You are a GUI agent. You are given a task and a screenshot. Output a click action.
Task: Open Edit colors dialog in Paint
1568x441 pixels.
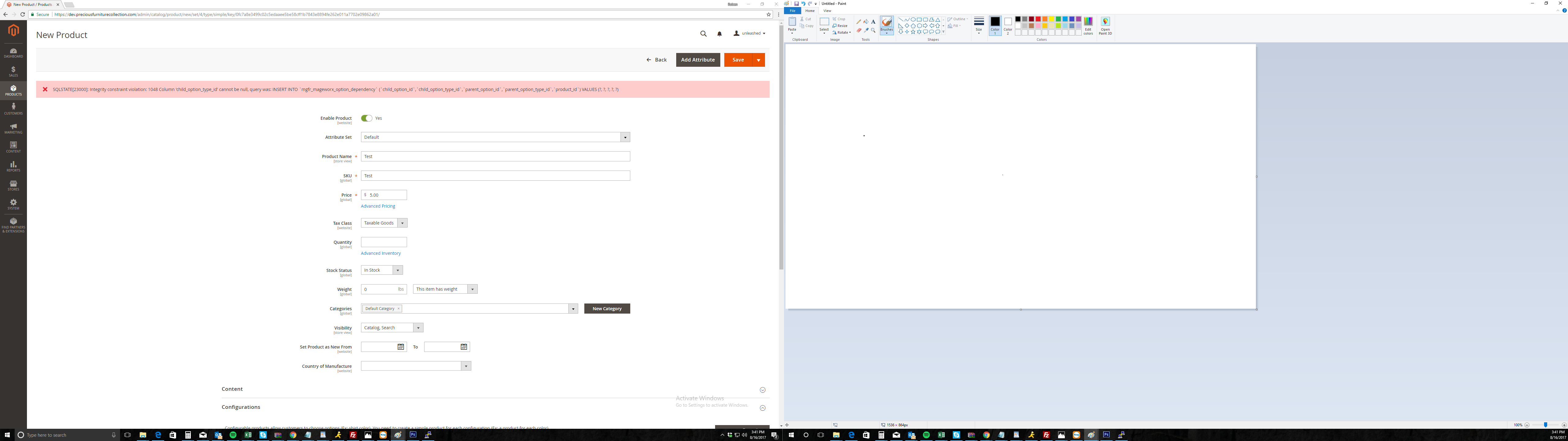1088,26
